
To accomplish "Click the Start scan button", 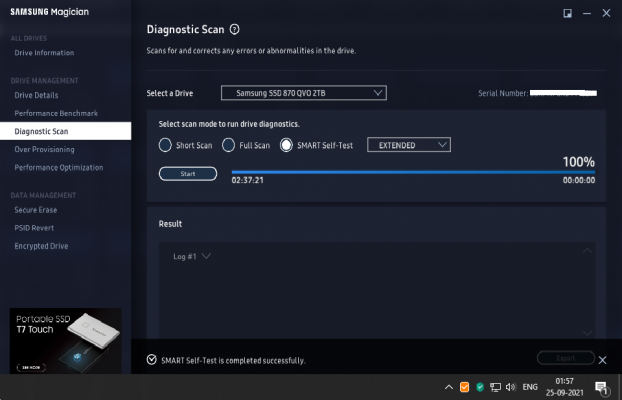I will 188,173.
